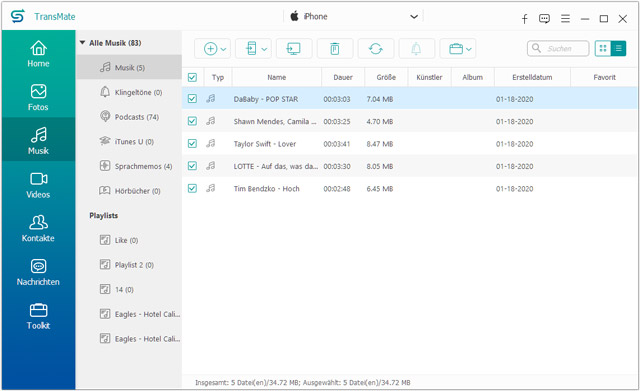Click size 8.05 MB in LOTTE row

380,166
